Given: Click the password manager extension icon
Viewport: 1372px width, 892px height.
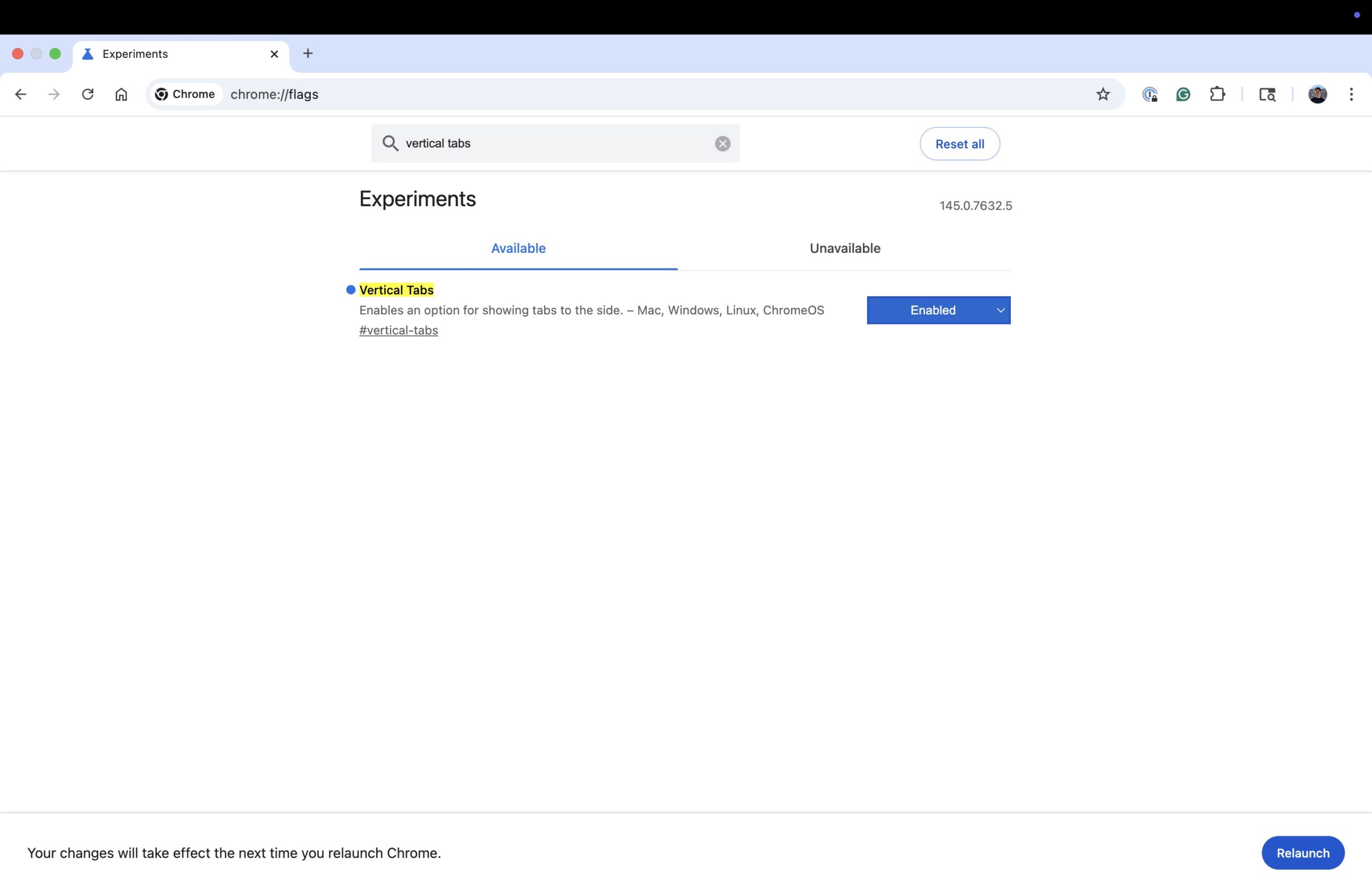Looking at the screenshot, I should tap(1150, 94).
